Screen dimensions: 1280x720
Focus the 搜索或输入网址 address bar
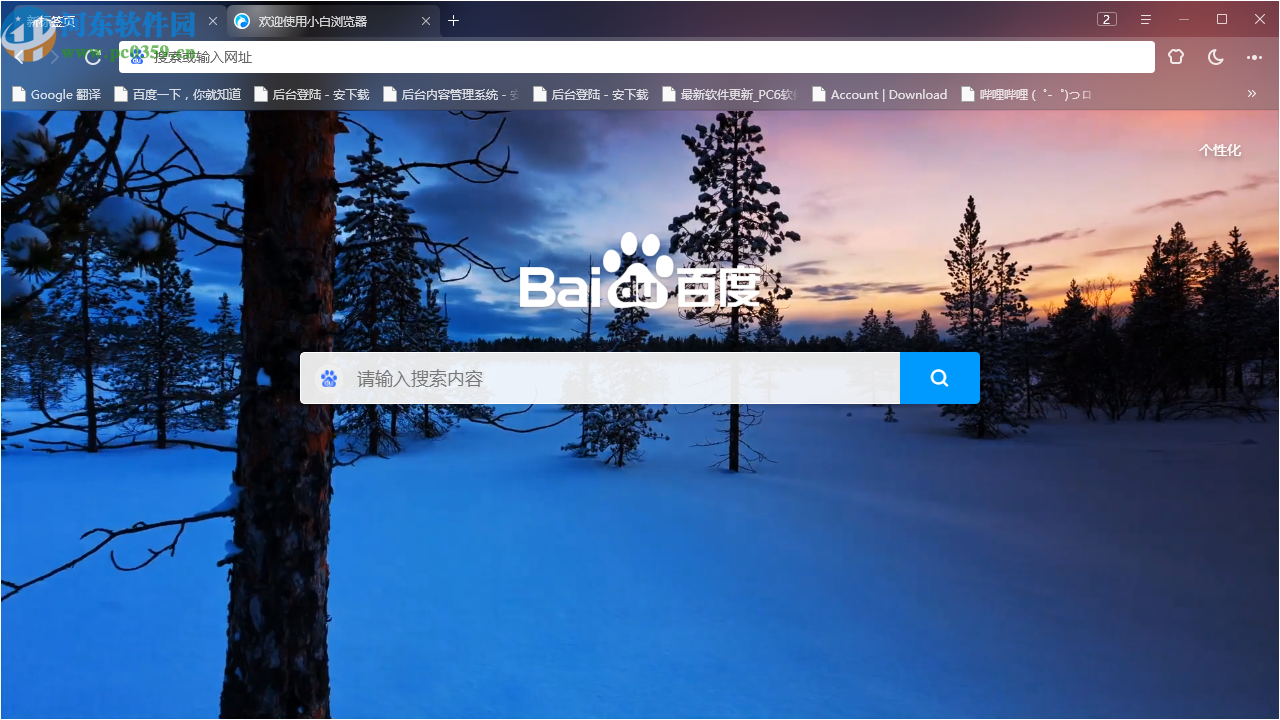(x=637, y=57)
